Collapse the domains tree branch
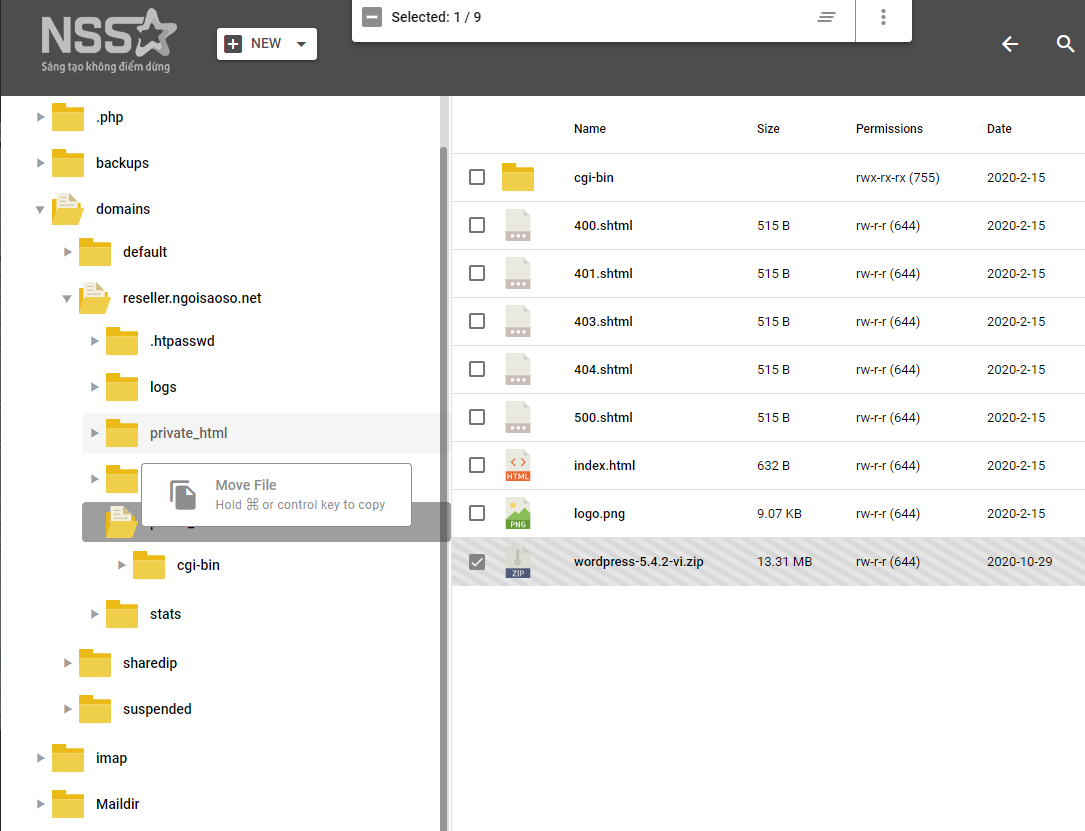Viewport: 1085px width, 831px height. tap(40, 209)
